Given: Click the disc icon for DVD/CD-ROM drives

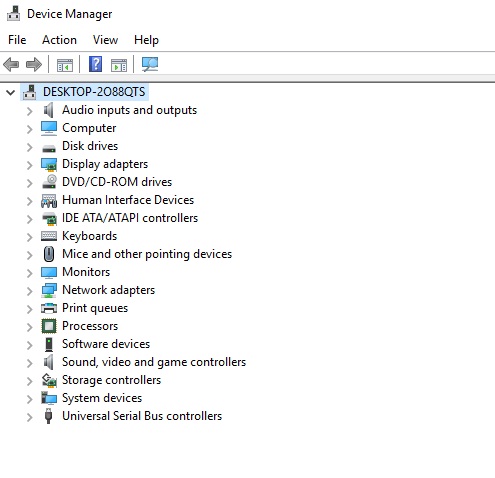Looking at the screenshot, I should pos(49,182).
